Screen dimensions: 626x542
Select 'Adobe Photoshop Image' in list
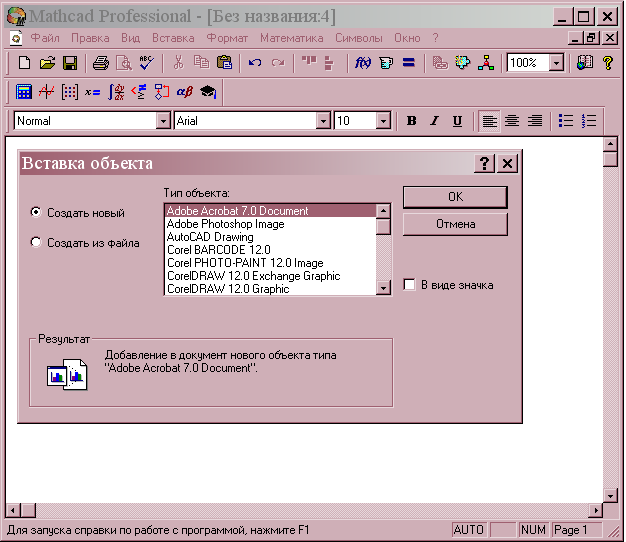pos(270,224)
